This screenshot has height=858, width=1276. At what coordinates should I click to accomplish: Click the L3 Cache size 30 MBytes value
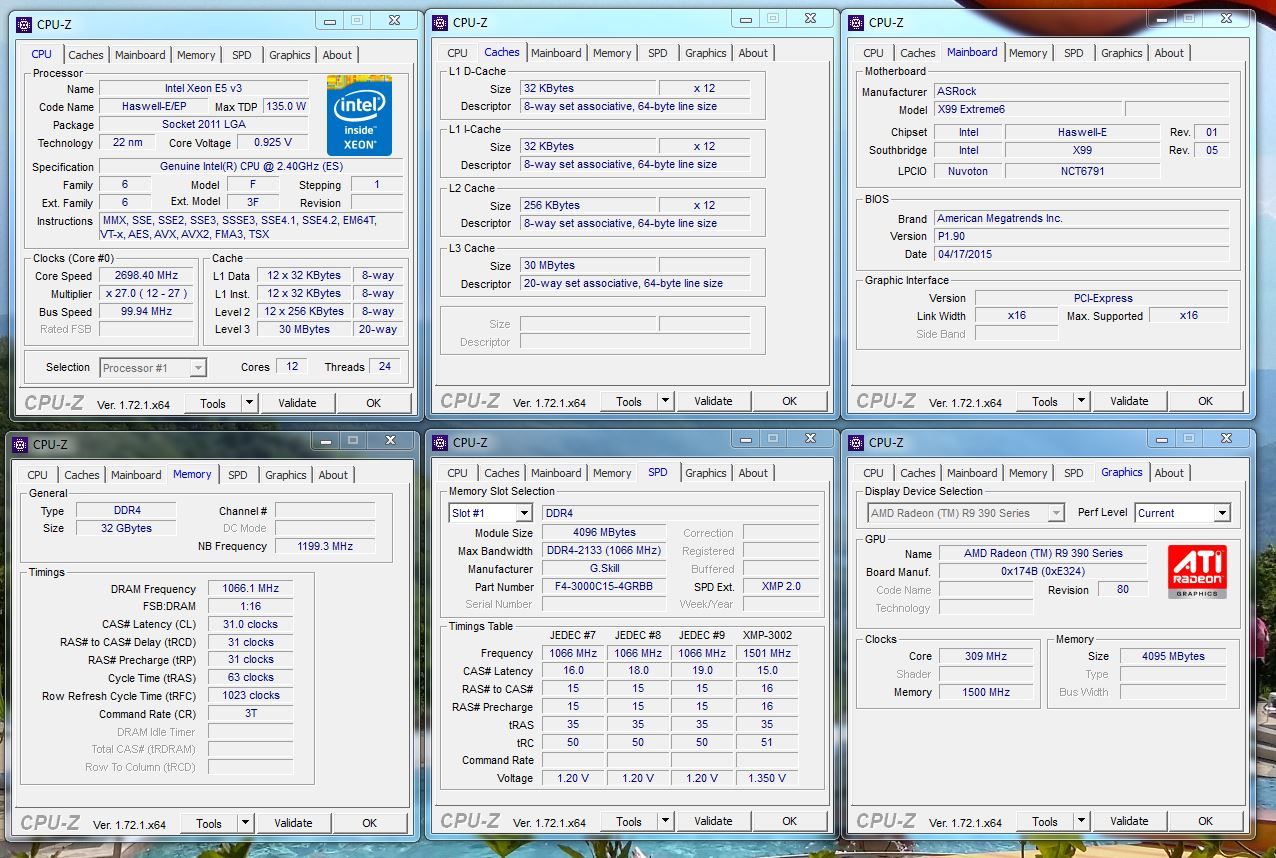(x=588, y=266)
